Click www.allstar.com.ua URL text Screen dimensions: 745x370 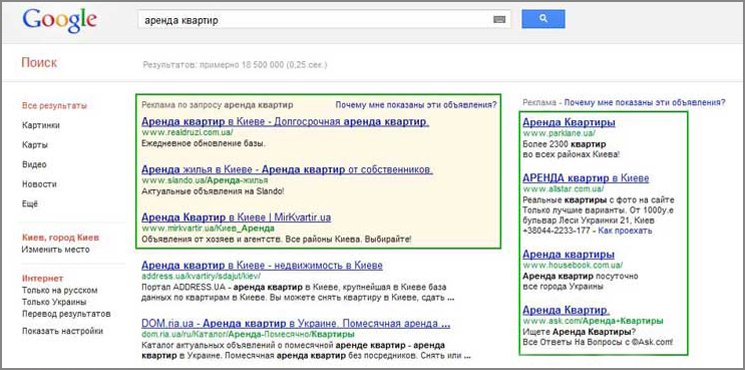[x=564, y=189]
